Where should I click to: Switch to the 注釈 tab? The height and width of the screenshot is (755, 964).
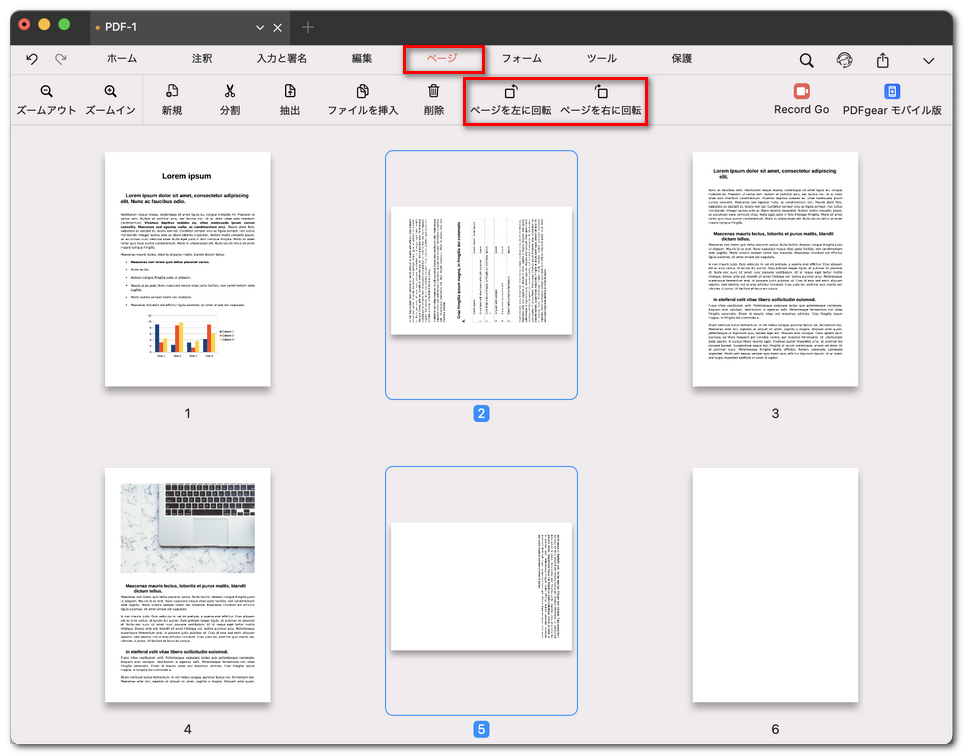[x=202, y=59]
